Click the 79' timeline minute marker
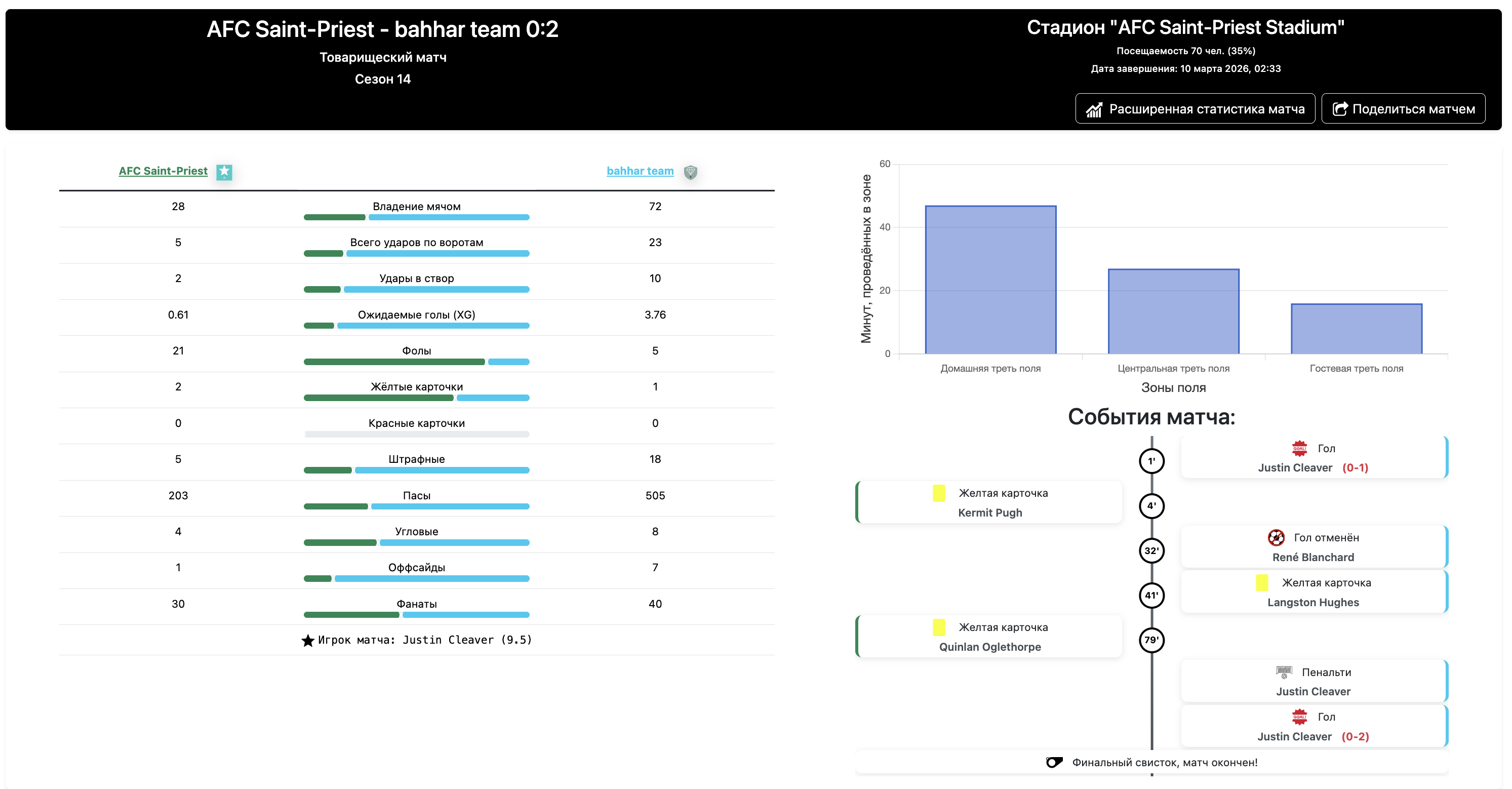The image size is (1512, 789). (x=1151, y=640)
